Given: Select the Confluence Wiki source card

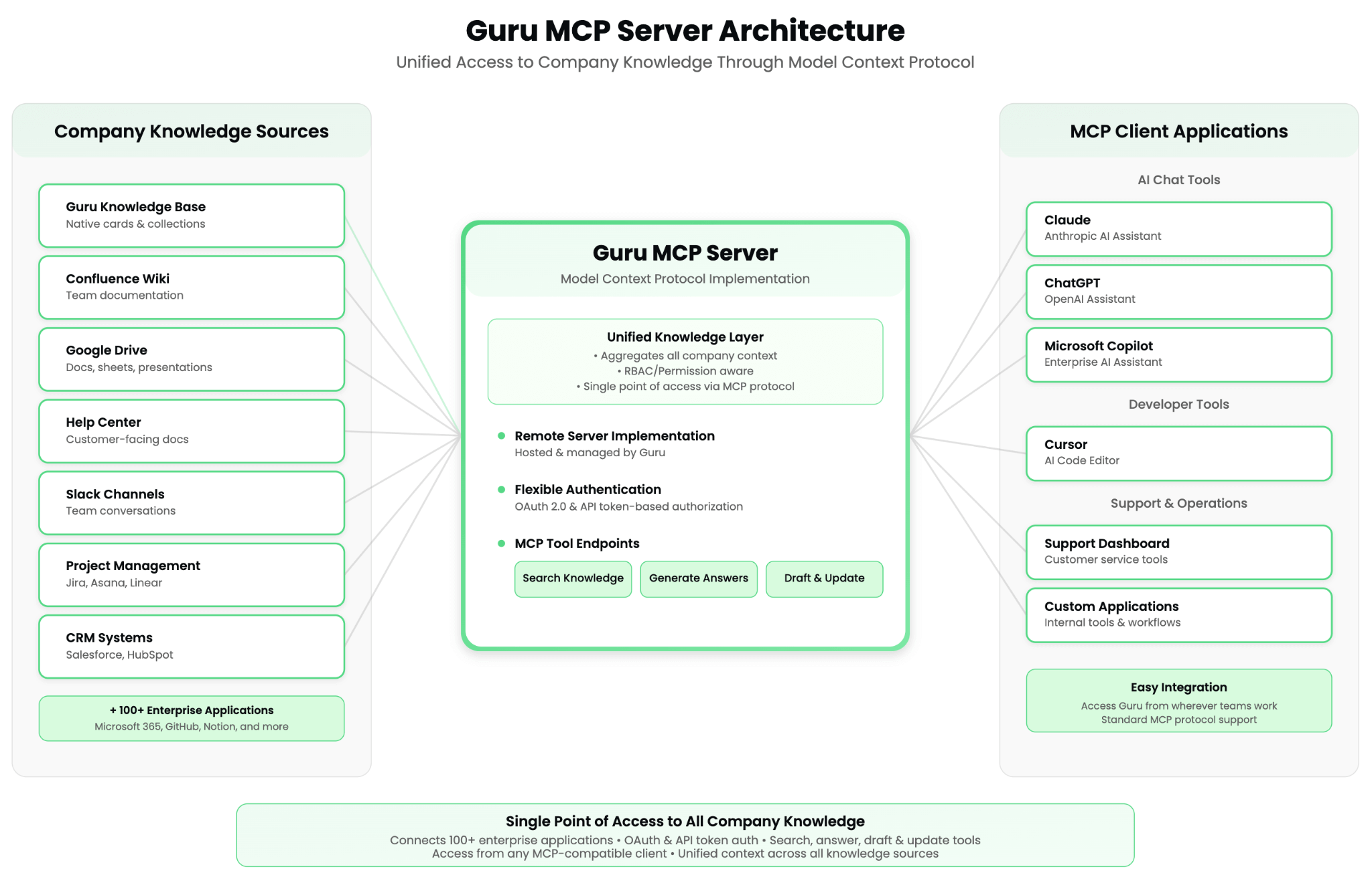Looking at the screenshot, I should pyautogui.click(x=192, y=287).
